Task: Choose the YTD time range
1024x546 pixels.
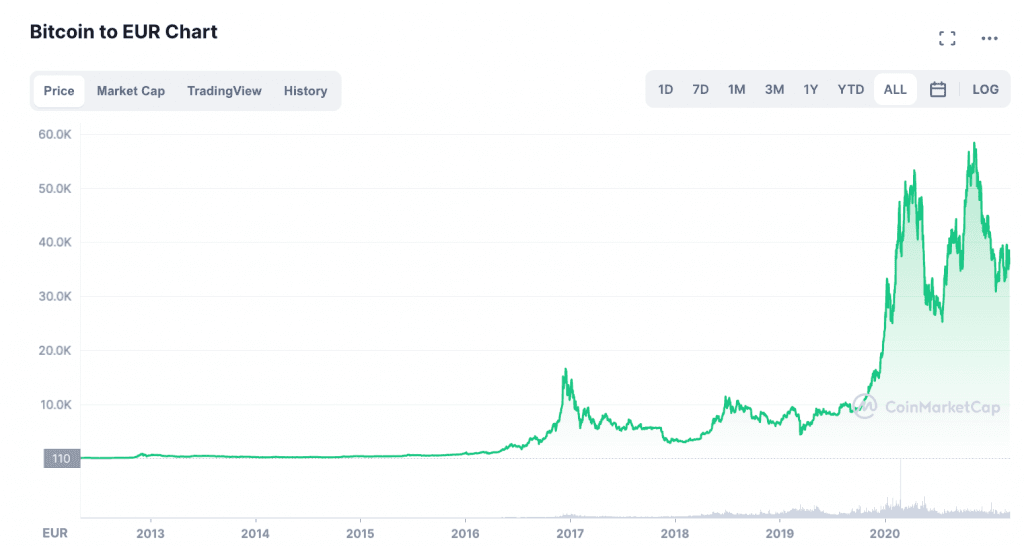Action: point(850,89)
